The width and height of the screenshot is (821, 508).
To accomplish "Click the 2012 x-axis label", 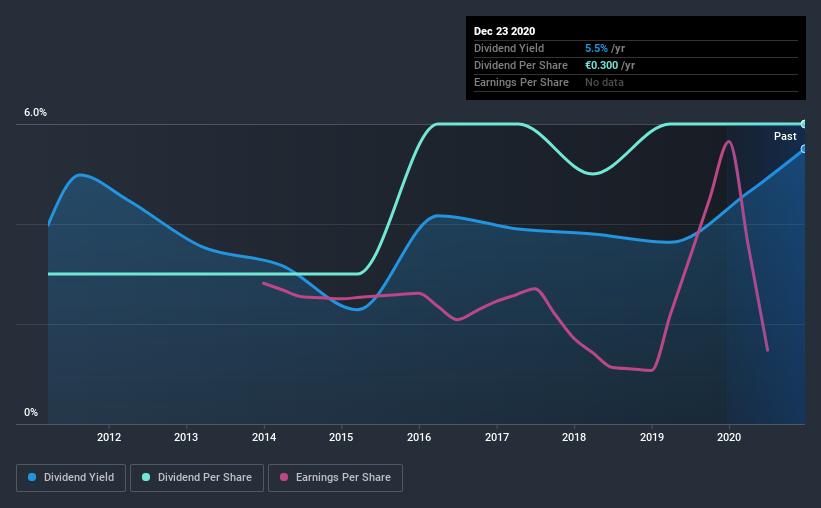I will tap(109, 437).
